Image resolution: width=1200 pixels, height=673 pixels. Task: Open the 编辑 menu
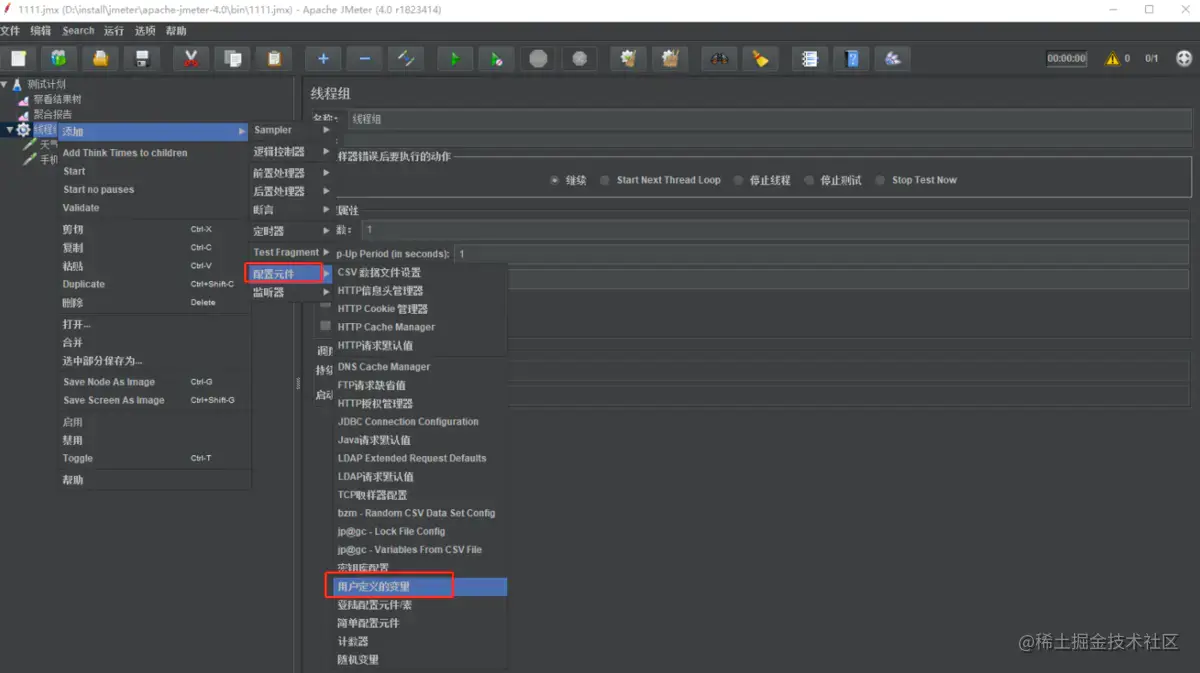[x=41, y=31]
